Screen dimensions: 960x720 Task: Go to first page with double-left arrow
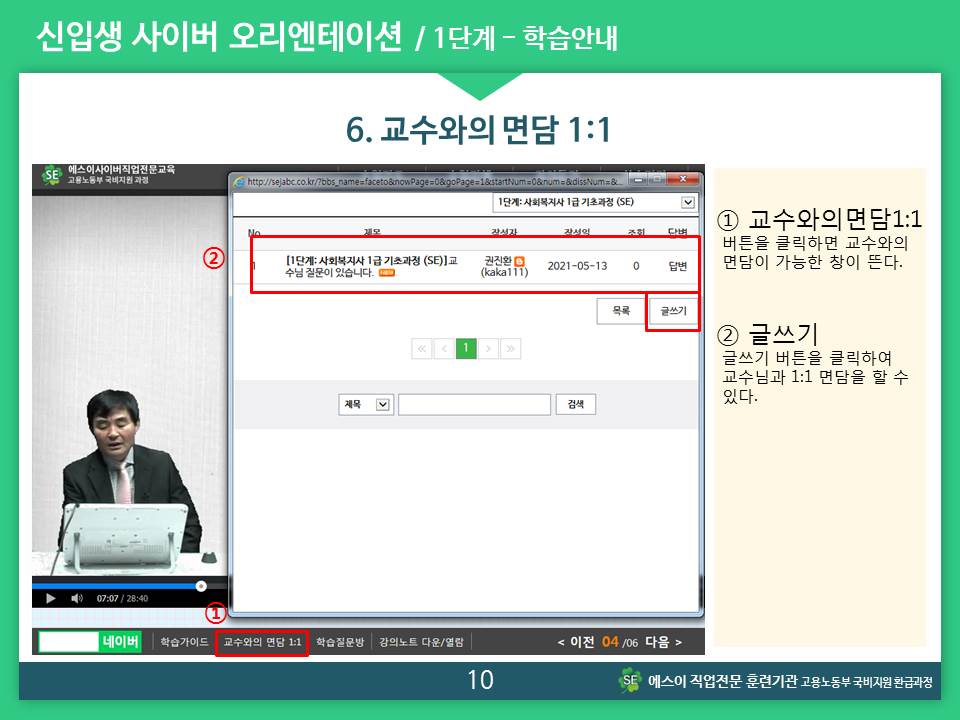click(421, 348)
